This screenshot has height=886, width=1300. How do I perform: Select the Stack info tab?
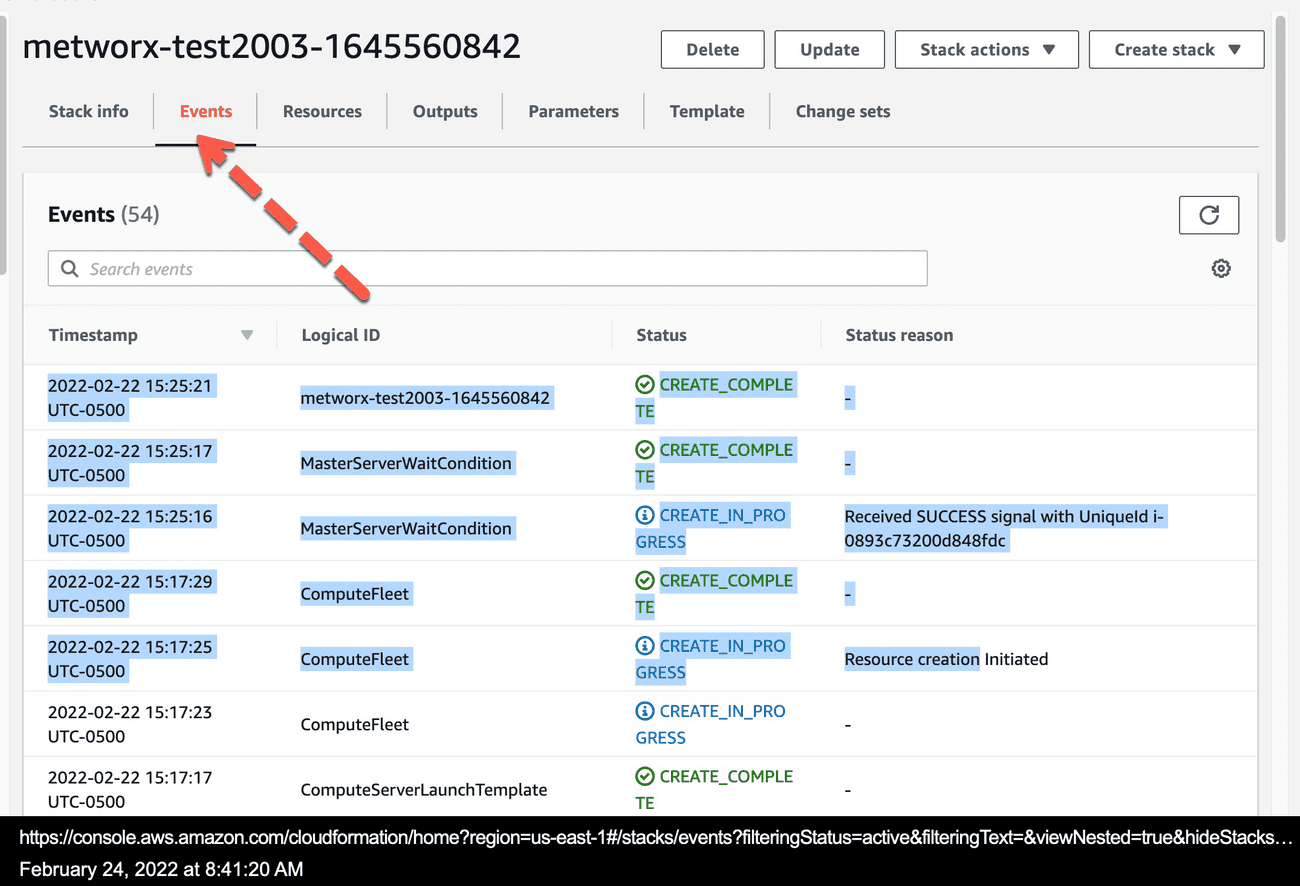pos(88,111)
